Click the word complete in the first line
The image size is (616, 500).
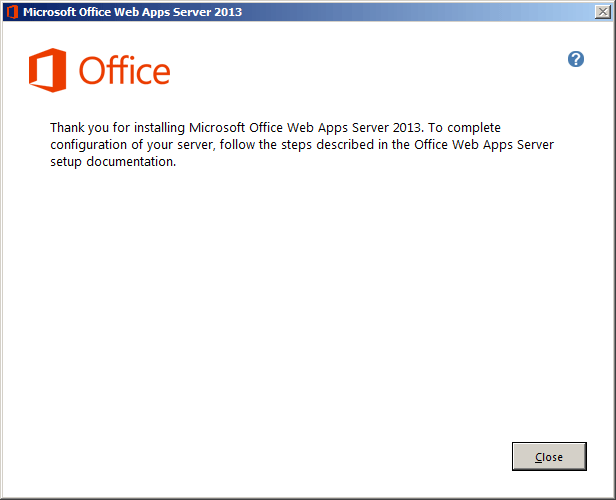click(474, 128)
